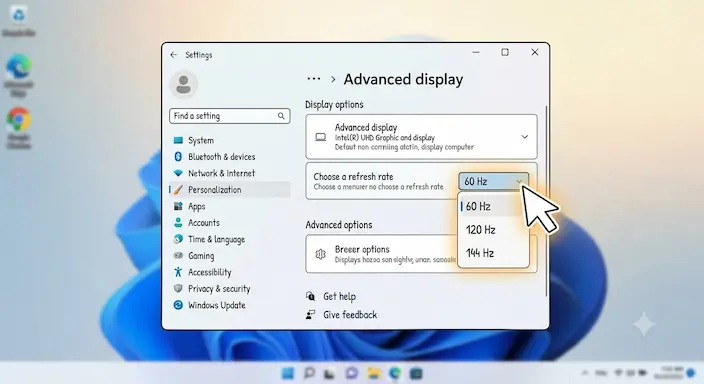Select the Recycle Bin desktop icon
The image size is (704, 384).
pos(19,21)
